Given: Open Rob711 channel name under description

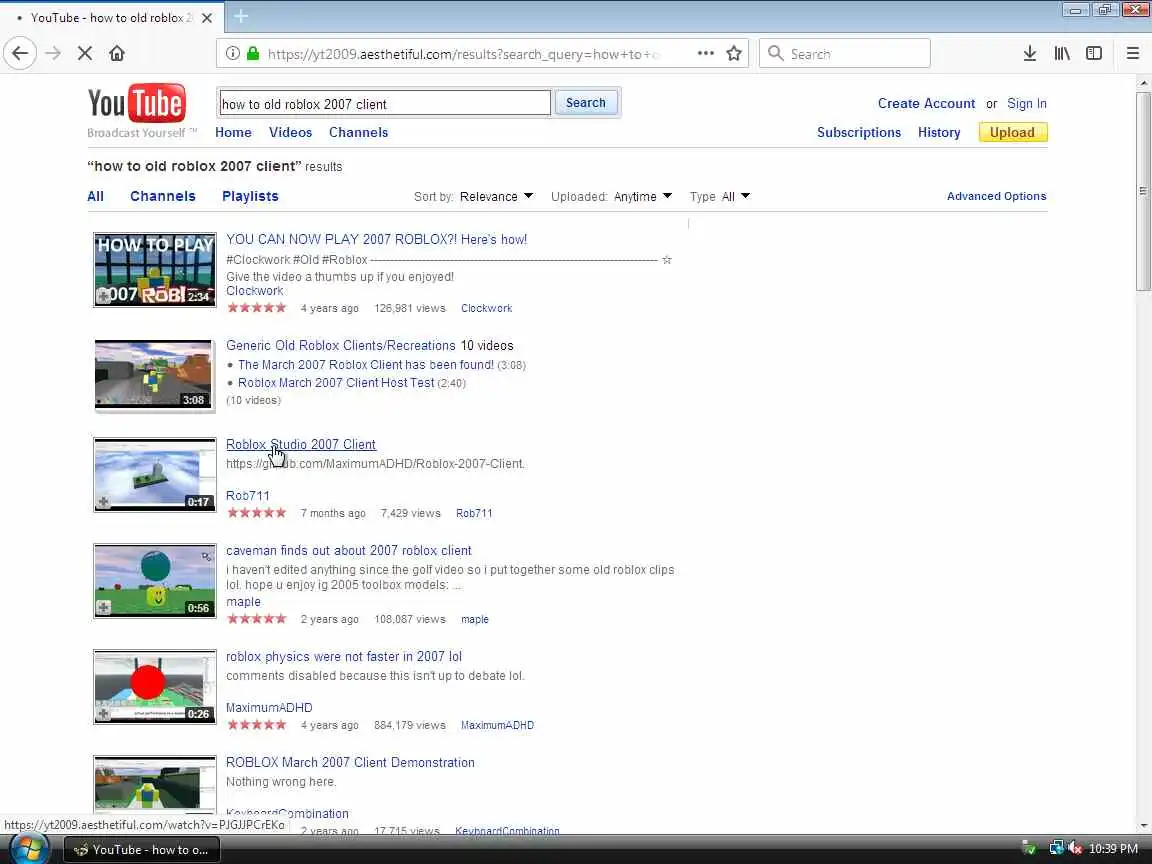Looking at the screenshot, I should 248,496.
